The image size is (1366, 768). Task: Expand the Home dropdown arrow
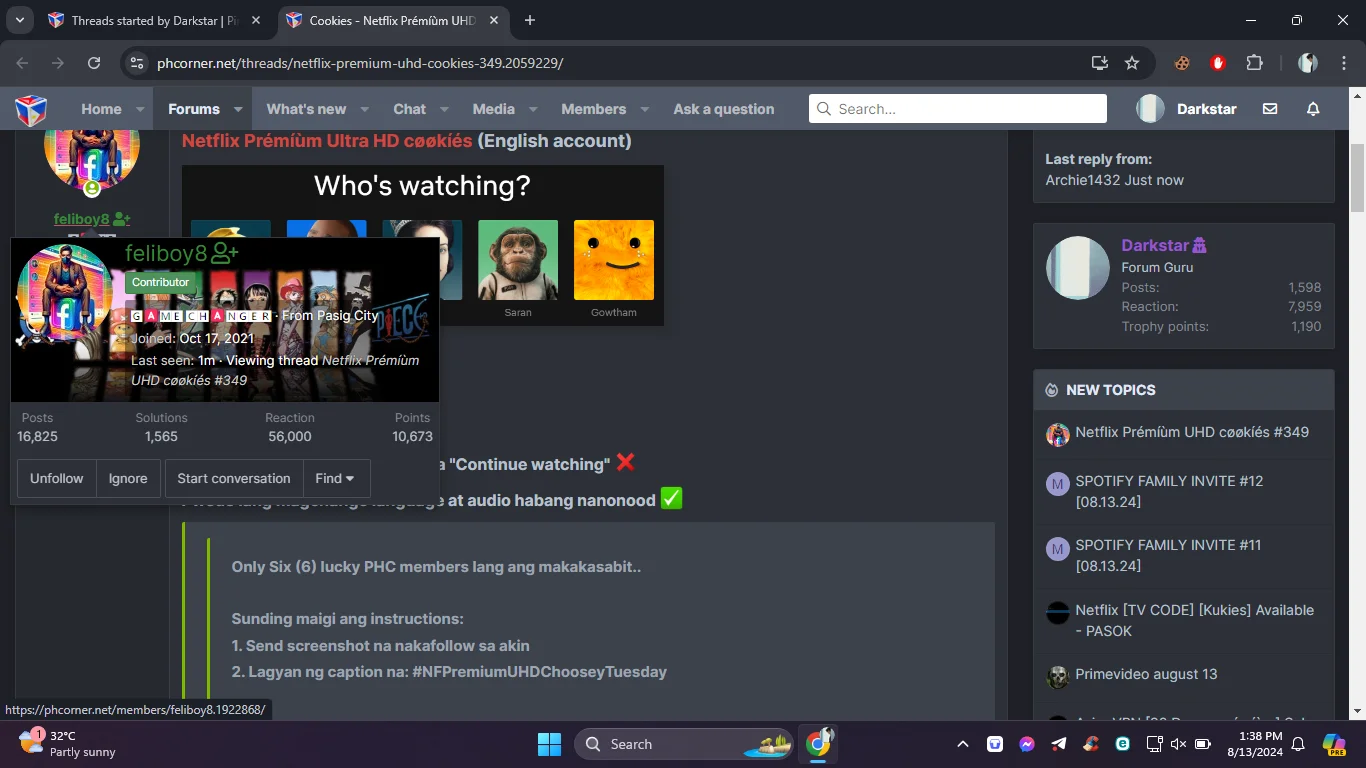(x=140, y=109)
